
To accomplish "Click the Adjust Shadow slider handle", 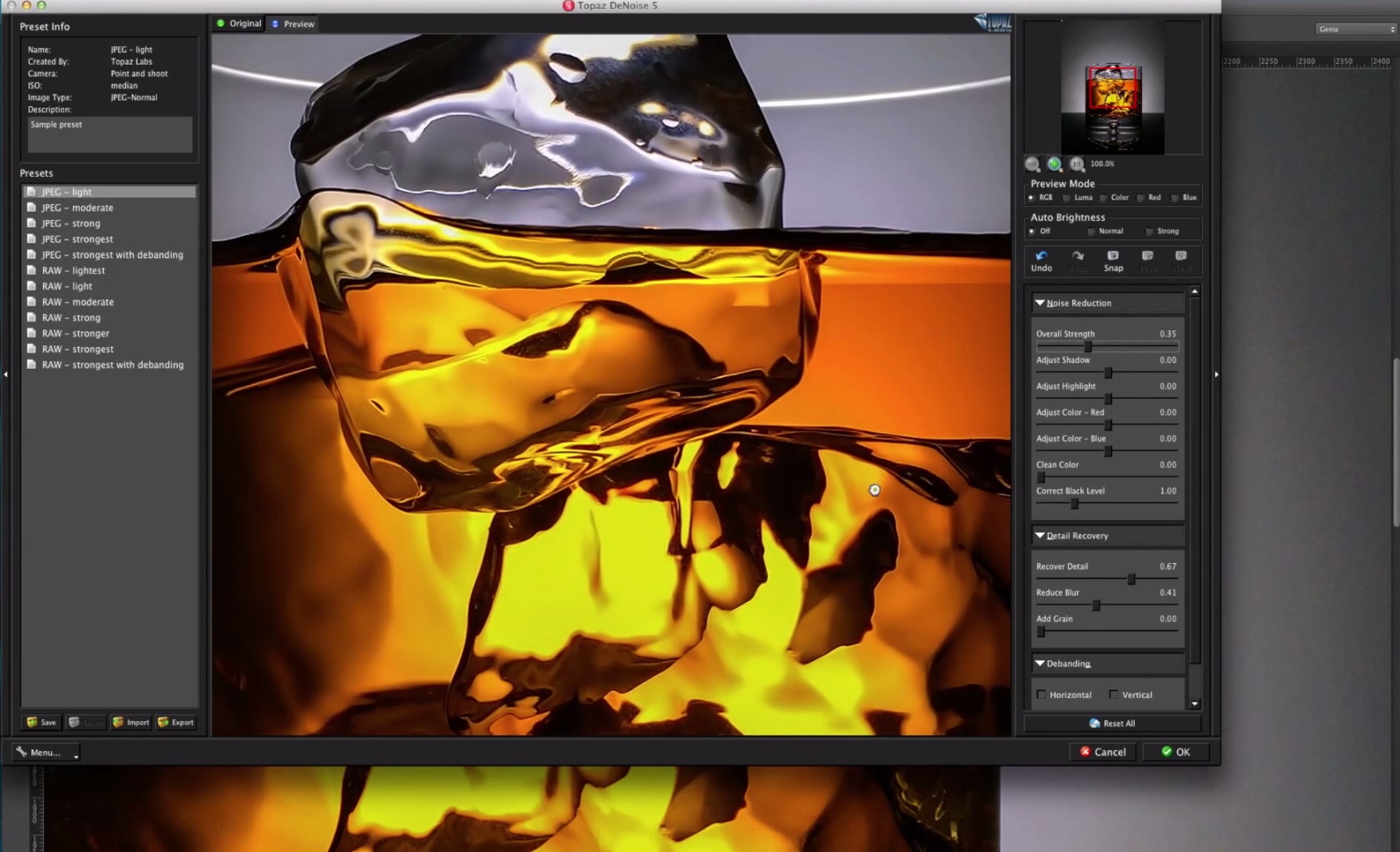I will point(1108,373).
